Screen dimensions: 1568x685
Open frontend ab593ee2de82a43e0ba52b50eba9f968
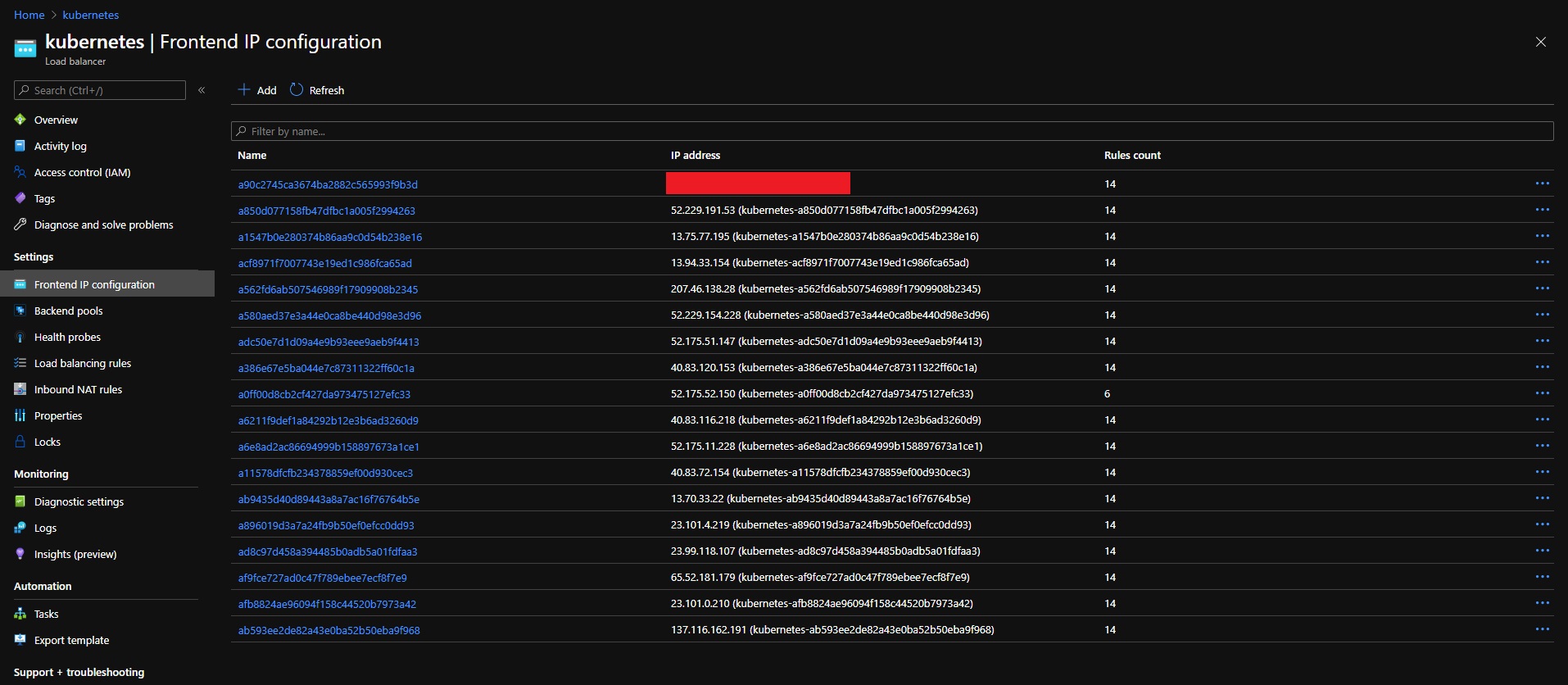[x=329, y=630]
